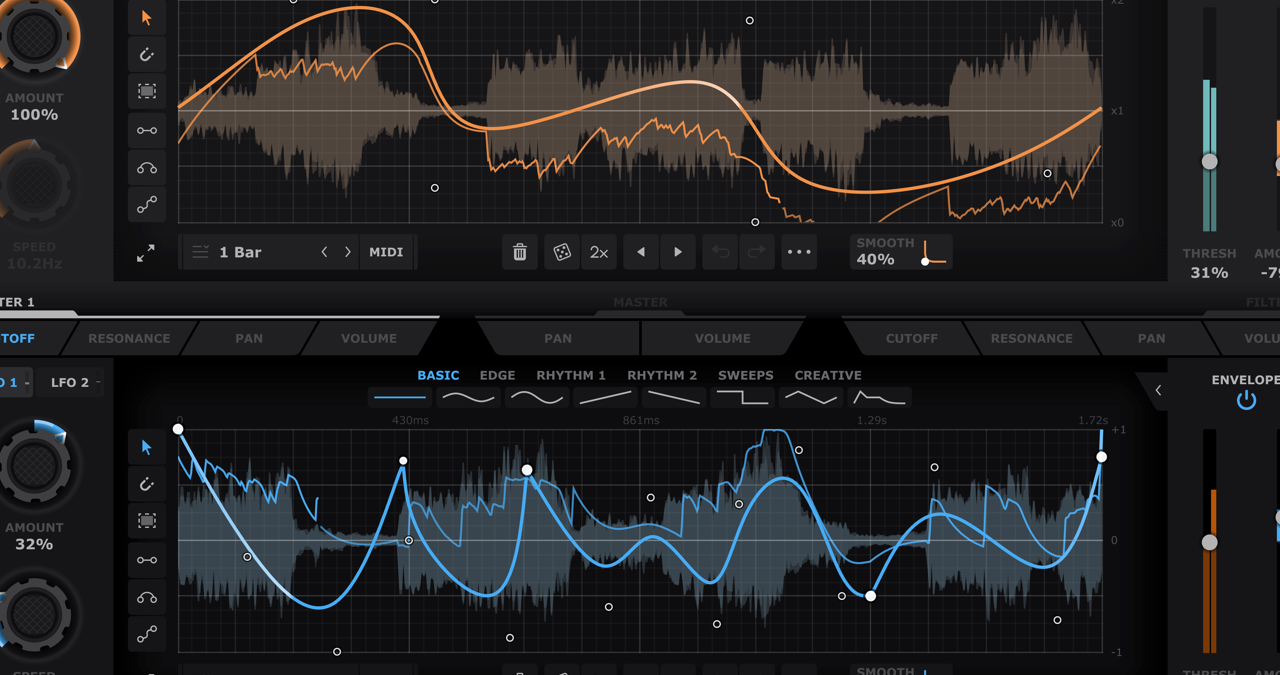Undo the last curve edit

click(719, 252)
